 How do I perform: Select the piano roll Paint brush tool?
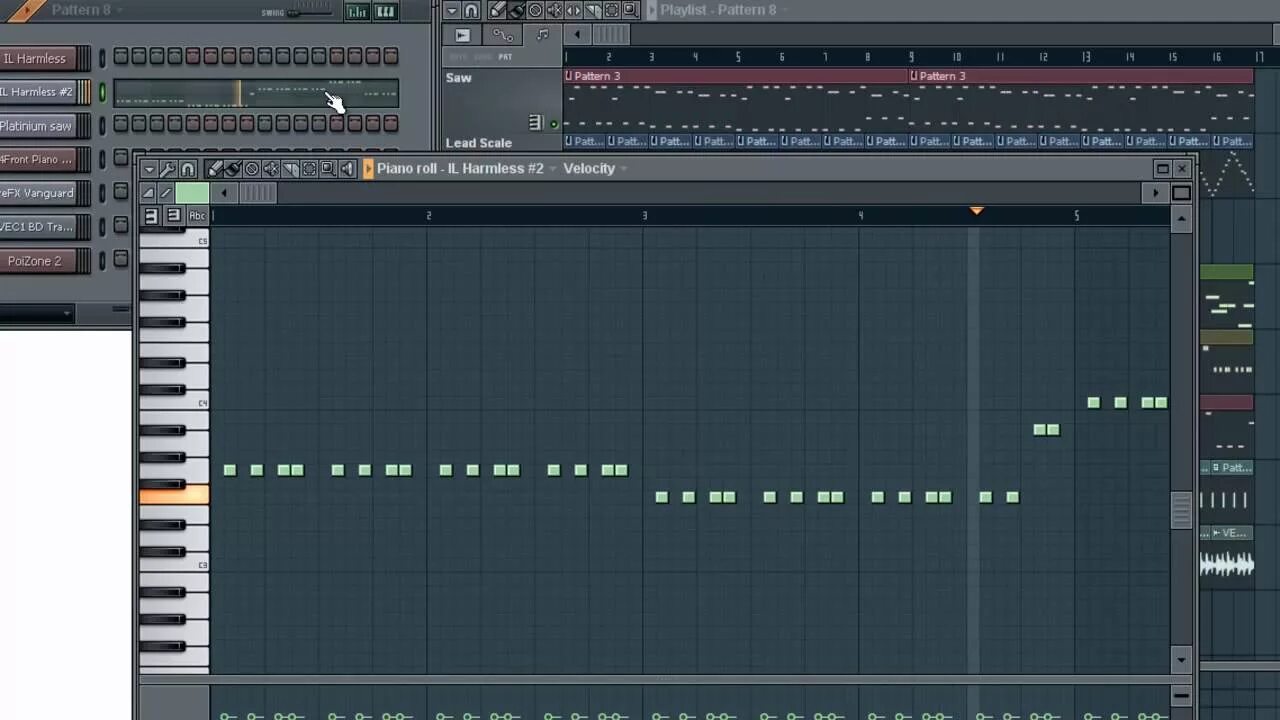pos(233,169)
